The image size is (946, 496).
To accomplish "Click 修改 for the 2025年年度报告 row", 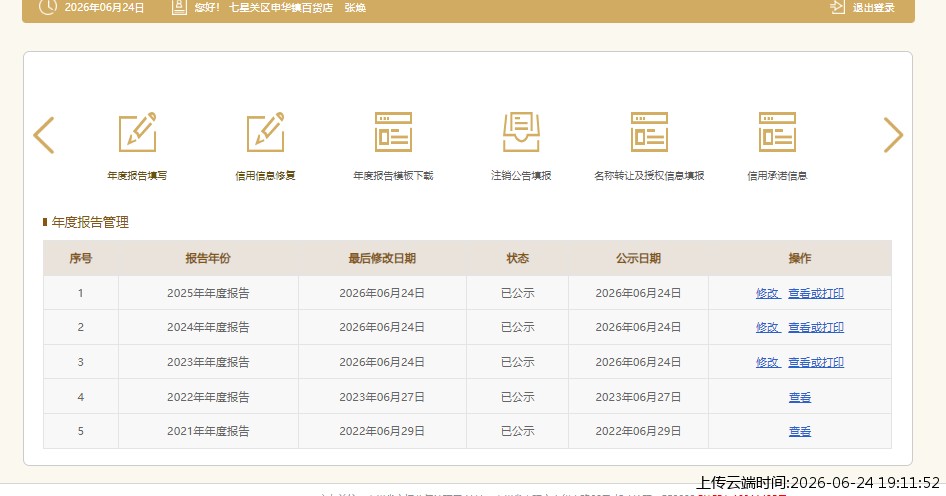I will pyautogui.click(x=768, y=293).
